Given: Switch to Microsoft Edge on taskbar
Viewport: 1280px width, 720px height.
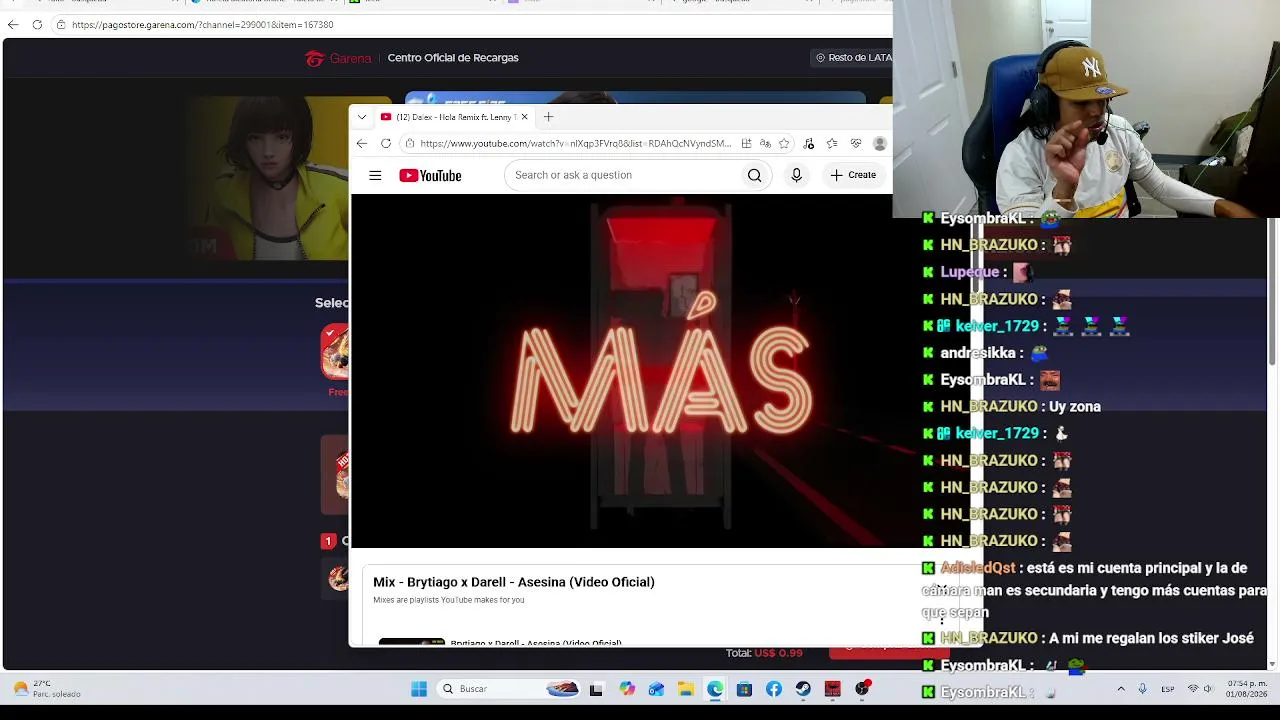Looking at the screenshot, I should coord(715,689).
